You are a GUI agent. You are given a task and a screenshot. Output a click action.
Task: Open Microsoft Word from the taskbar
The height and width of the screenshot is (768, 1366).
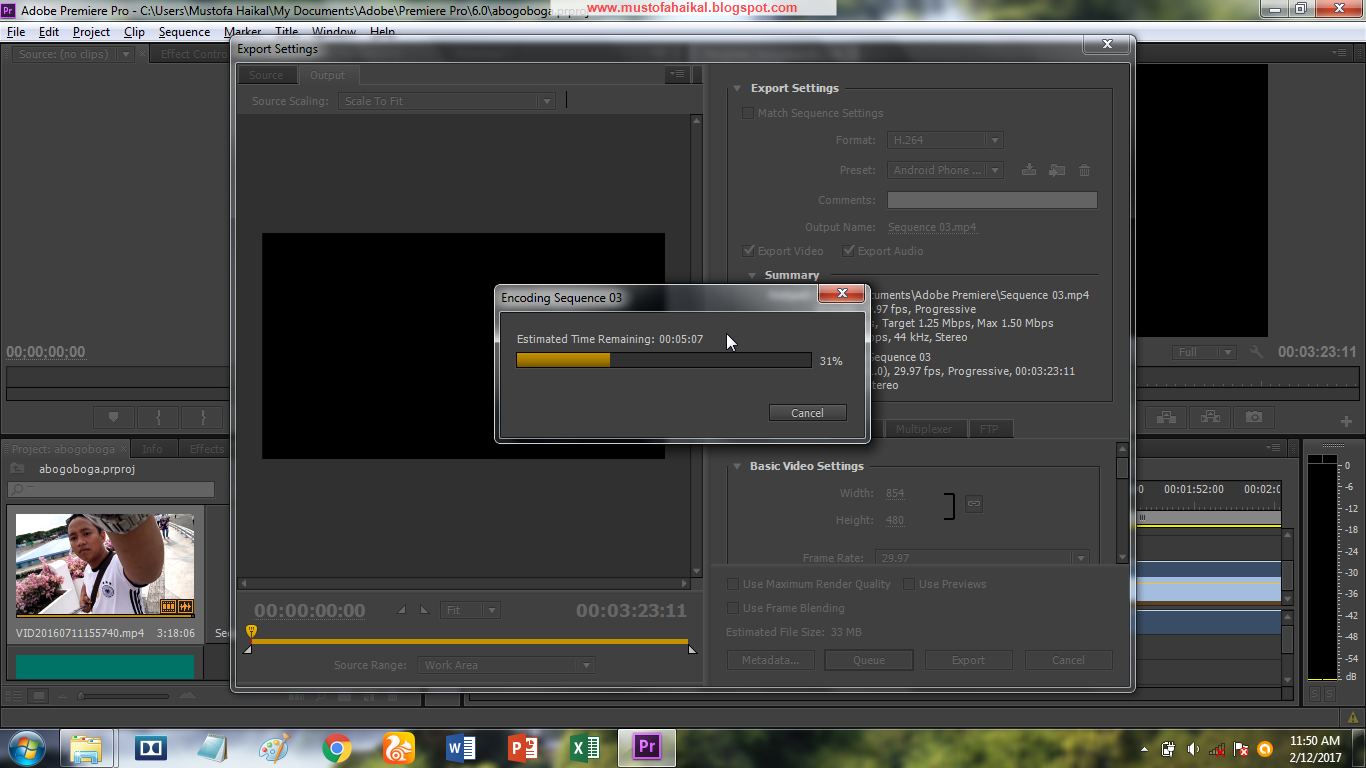[x=461, y=748]
